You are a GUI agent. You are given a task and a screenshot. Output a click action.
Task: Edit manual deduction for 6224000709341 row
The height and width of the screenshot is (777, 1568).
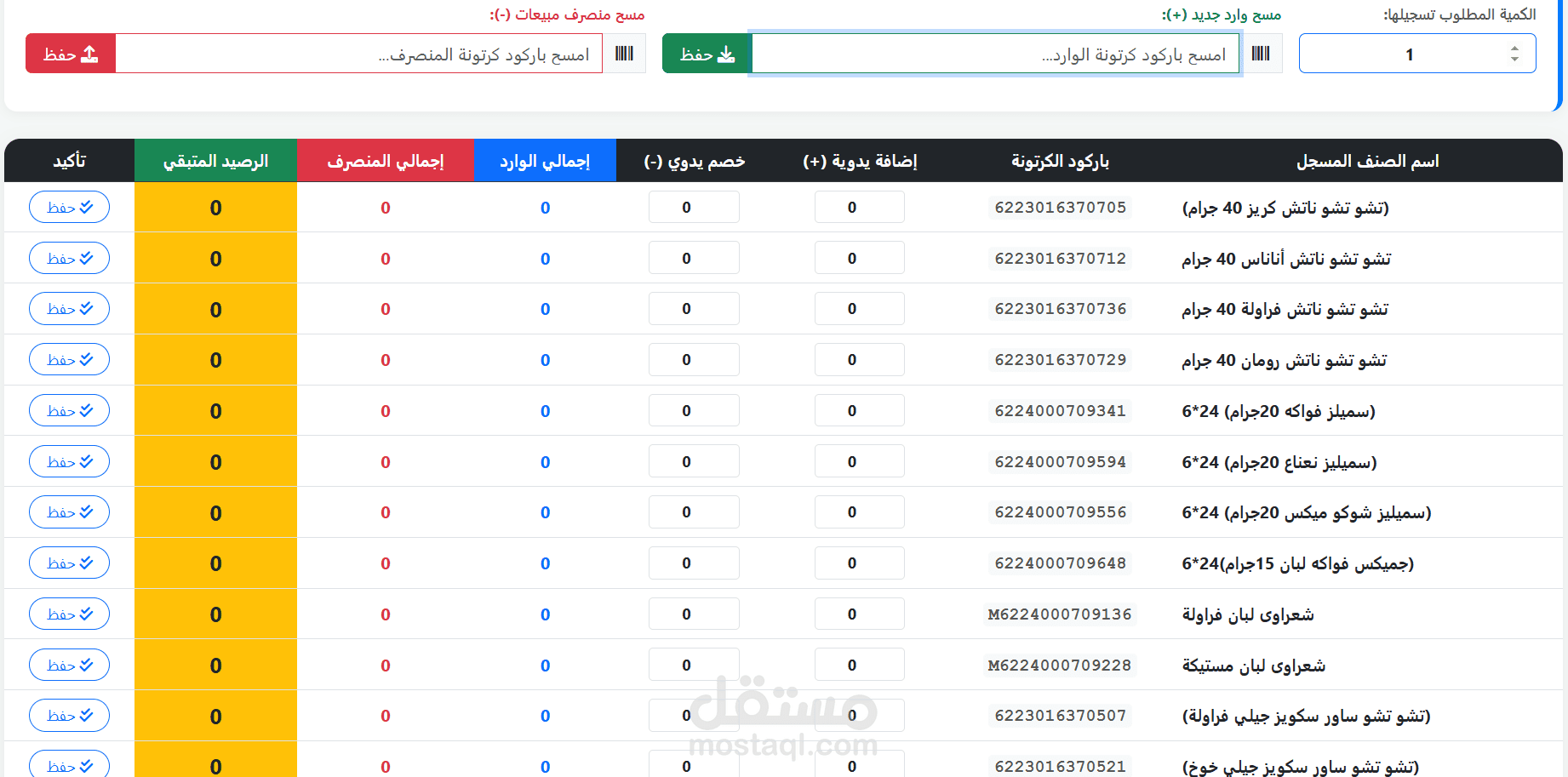694,410
